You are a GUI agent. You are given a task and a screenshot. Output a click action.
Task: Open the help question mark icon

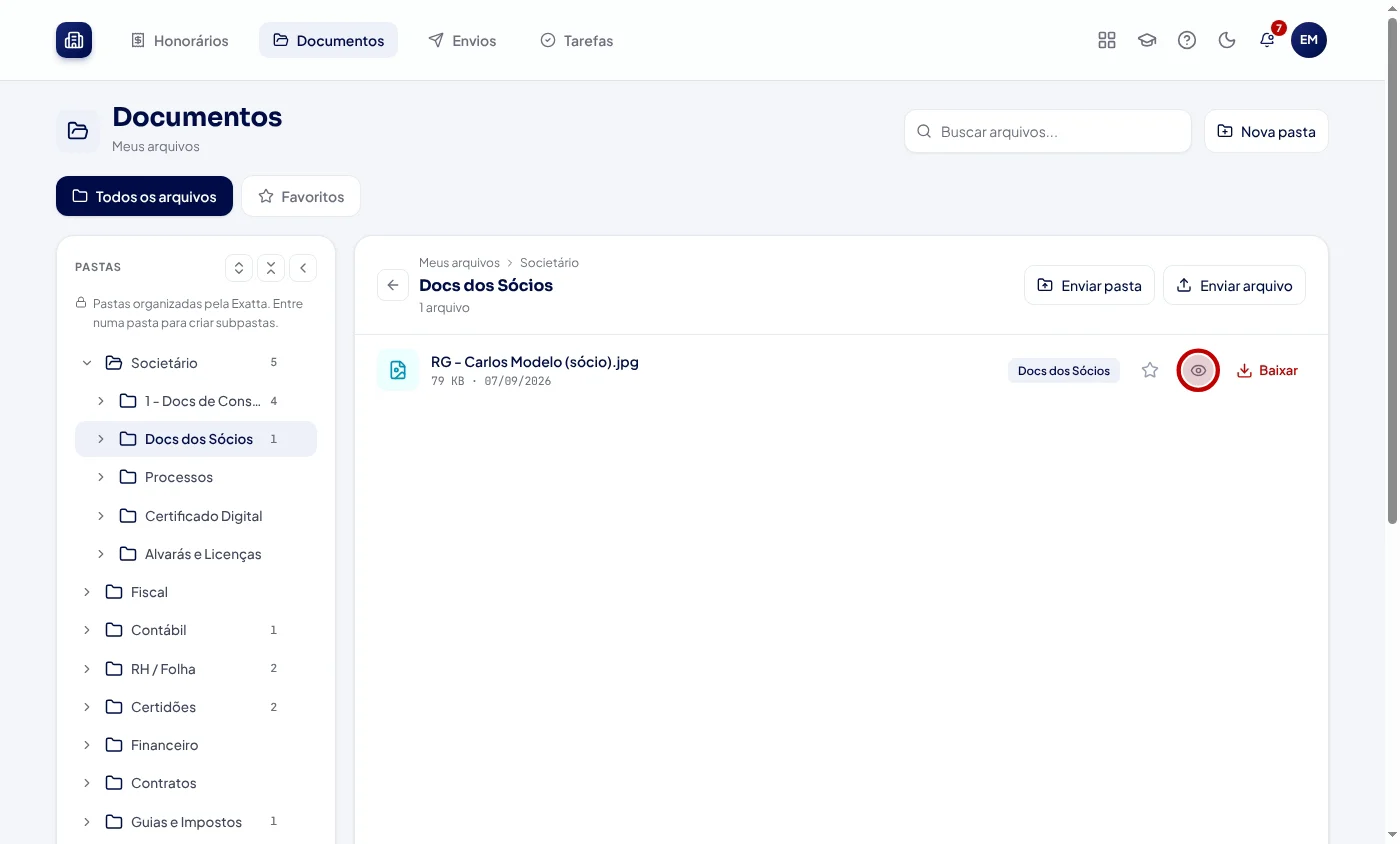1187,40
